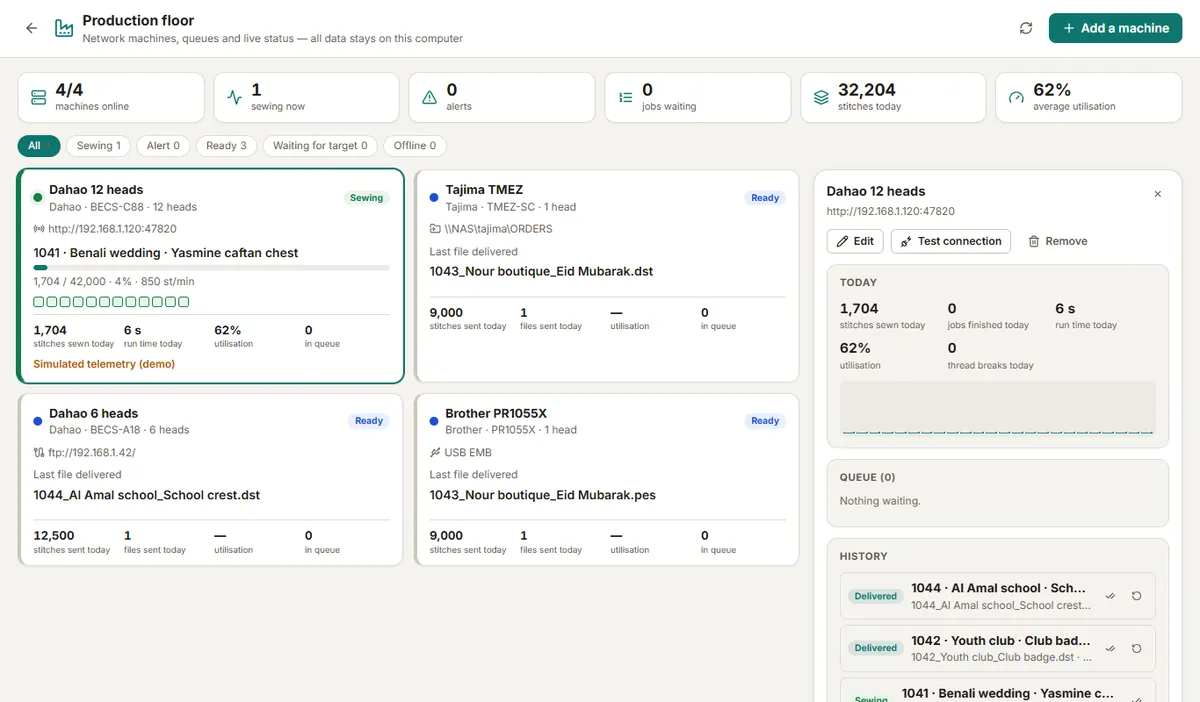Click the Sewing status badge on Dahao 12 heads card
The image size is (1200, 702).
point(366,198)
